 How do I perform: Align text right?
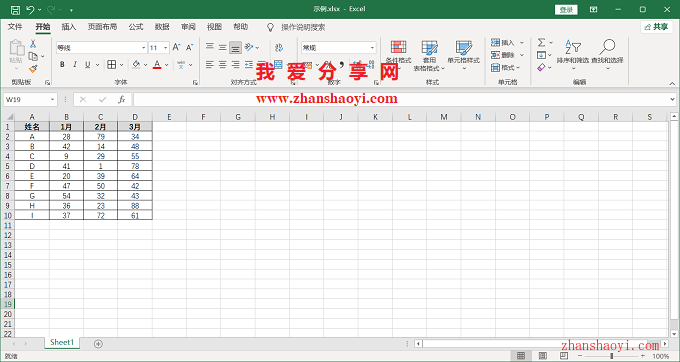click(x=235, y=65)
